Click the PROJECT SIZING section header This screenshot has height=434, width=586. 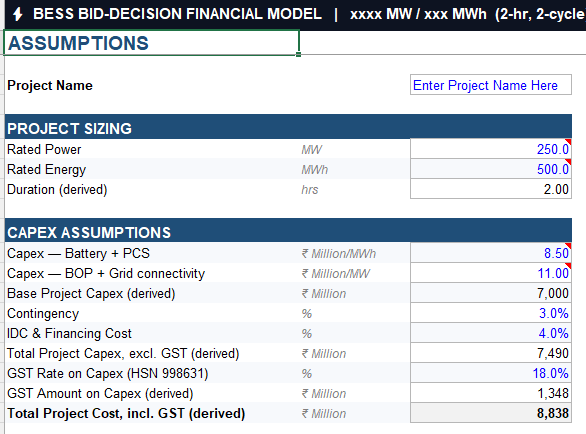pos(288,127)
